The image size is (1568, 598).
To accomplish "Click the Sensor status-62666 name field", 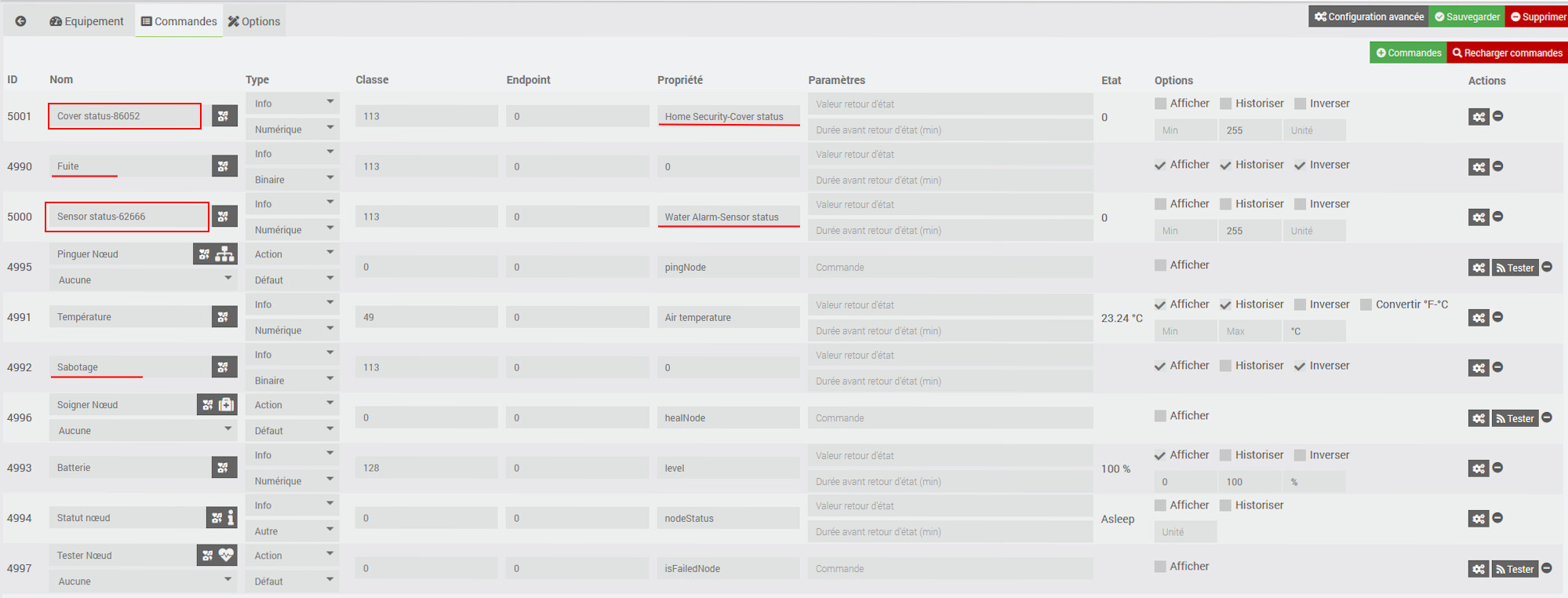I will coord(127,217).
